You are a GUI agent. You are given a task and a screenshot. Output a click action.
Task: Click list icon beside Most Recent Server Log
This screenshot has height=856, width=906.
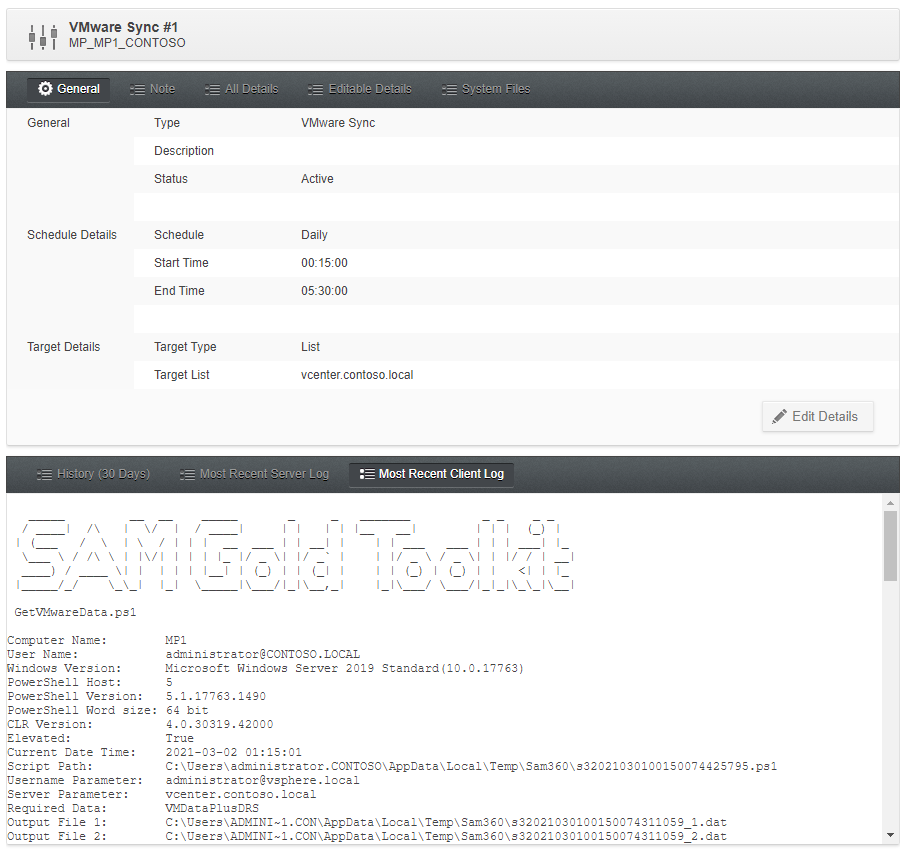187,475
